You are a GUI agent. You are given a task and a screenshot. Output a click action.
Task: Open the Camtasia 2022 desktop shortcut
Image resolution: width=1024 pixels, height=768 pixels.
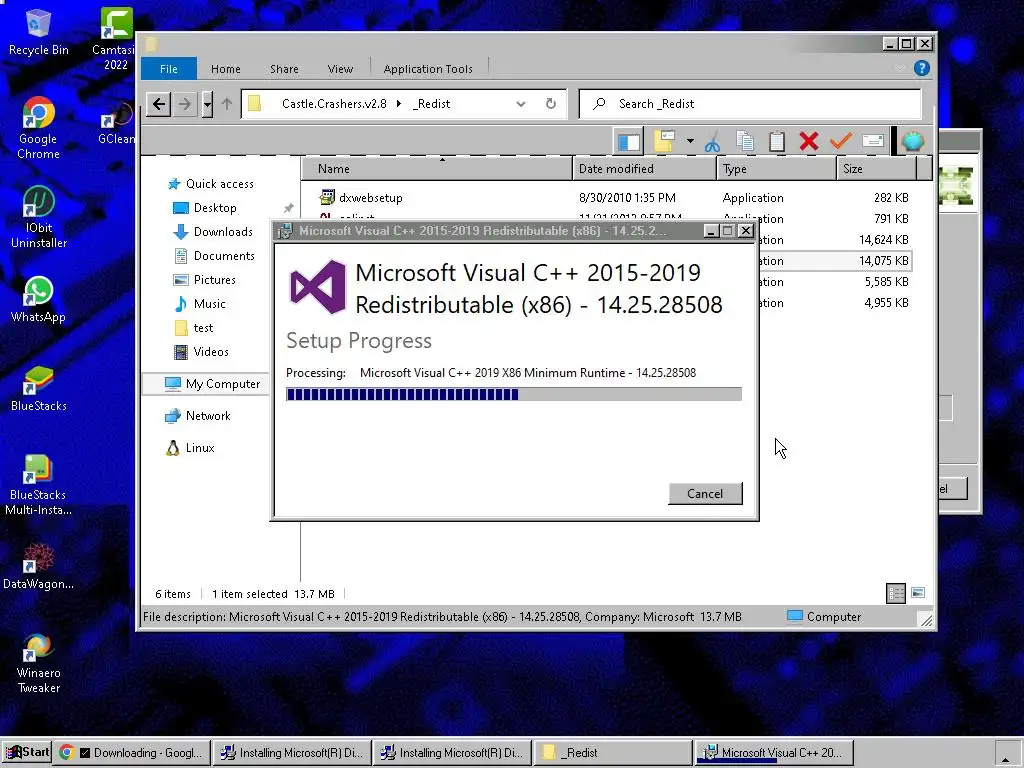click(116, 39)
